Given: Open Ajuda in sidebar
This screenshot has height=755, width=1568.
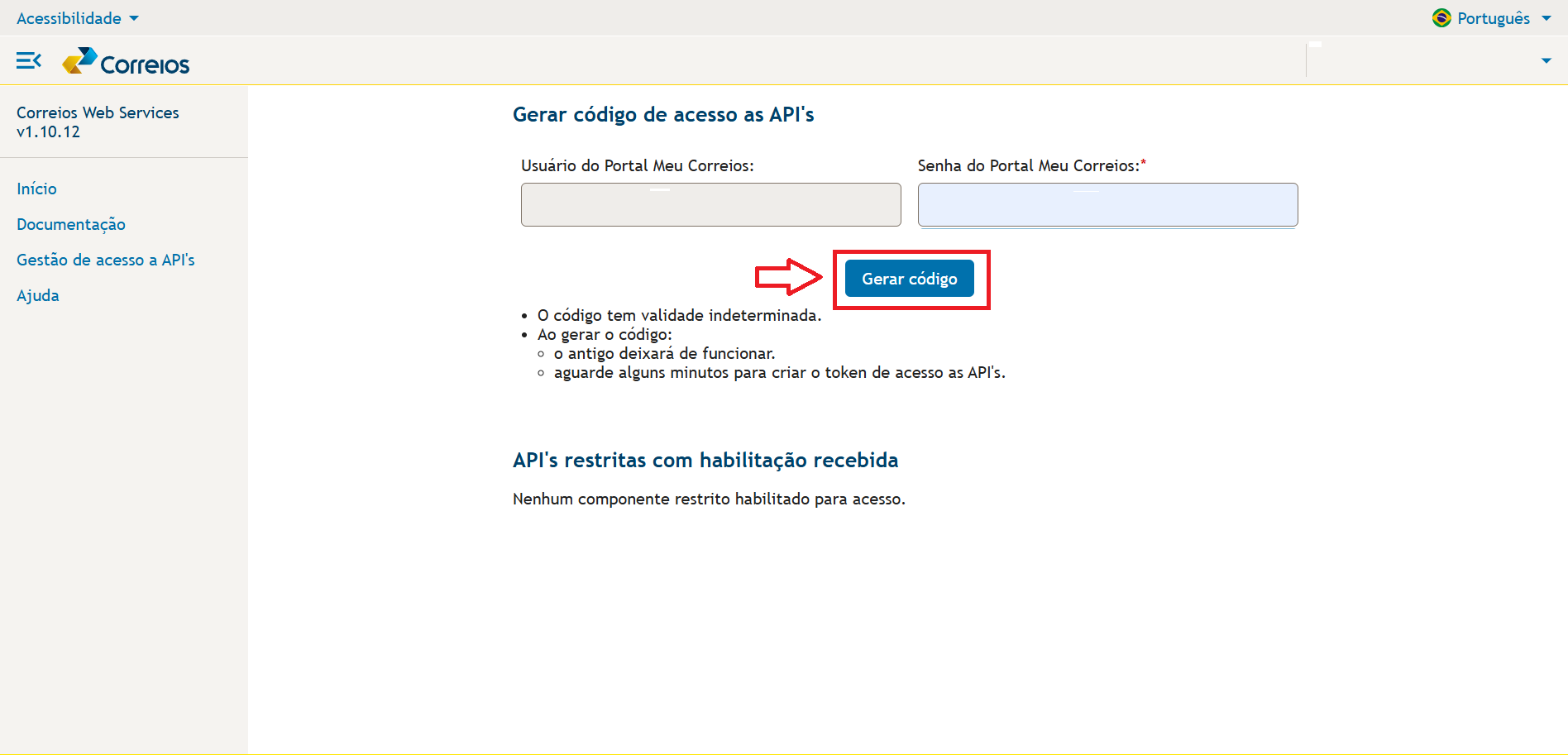Looking at the screenshot, I should pyautogui.click(x=38, y=295).
